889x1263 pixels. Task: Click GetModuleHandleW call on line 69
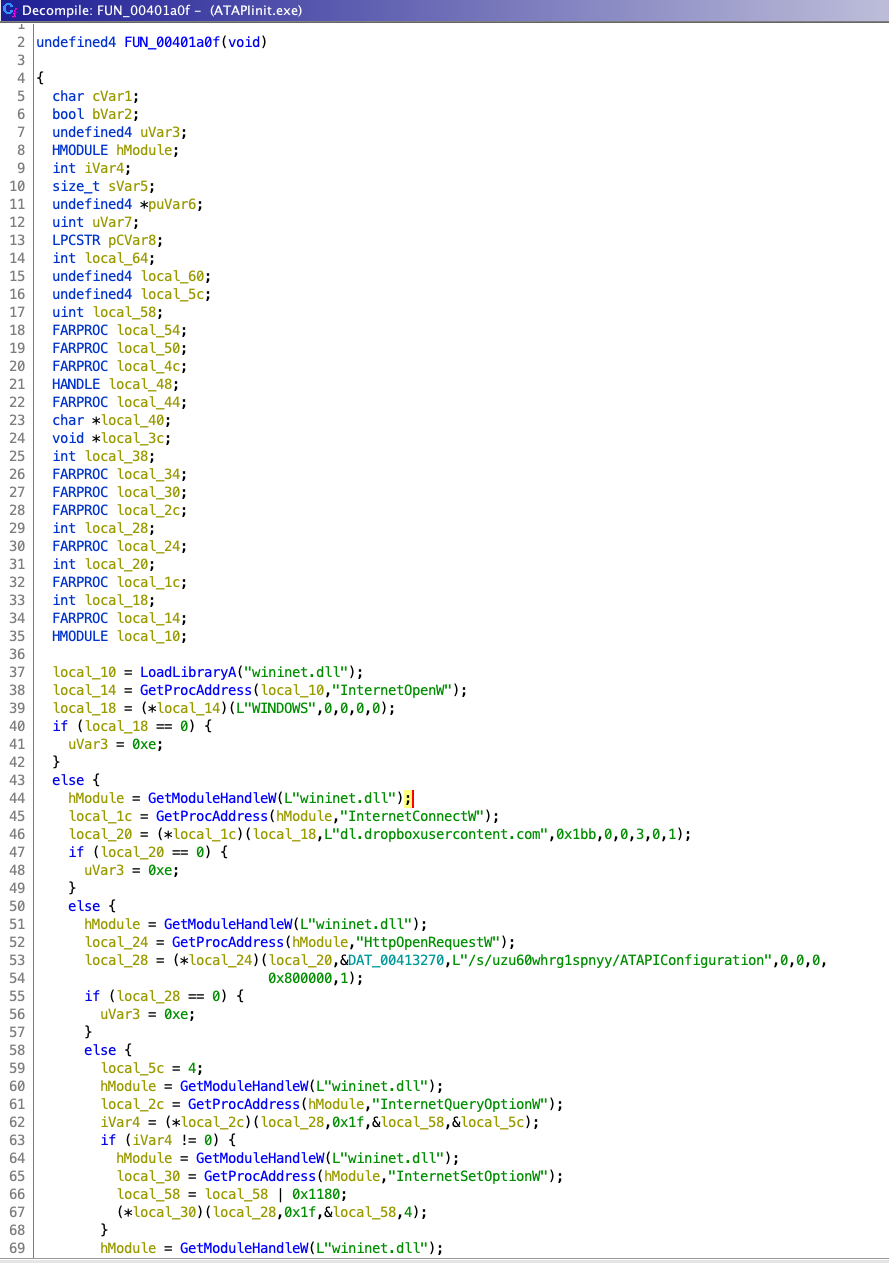click(244, 1248)
